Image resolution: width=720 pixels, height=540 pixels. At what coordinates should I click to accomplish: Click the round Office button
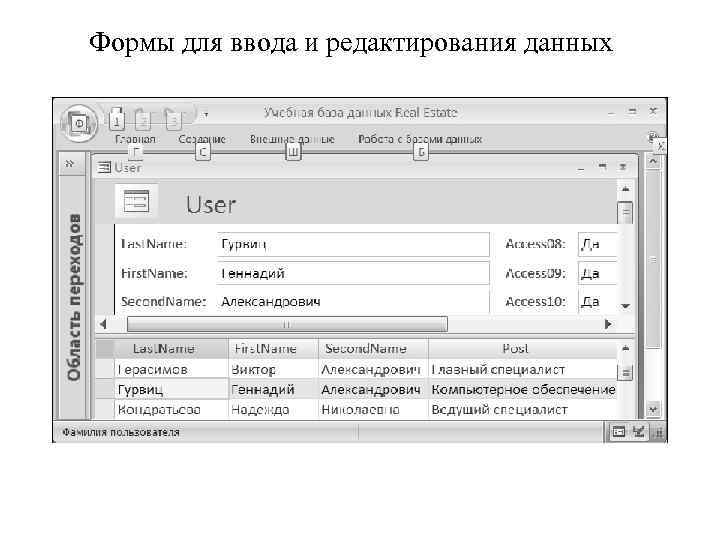79,123
